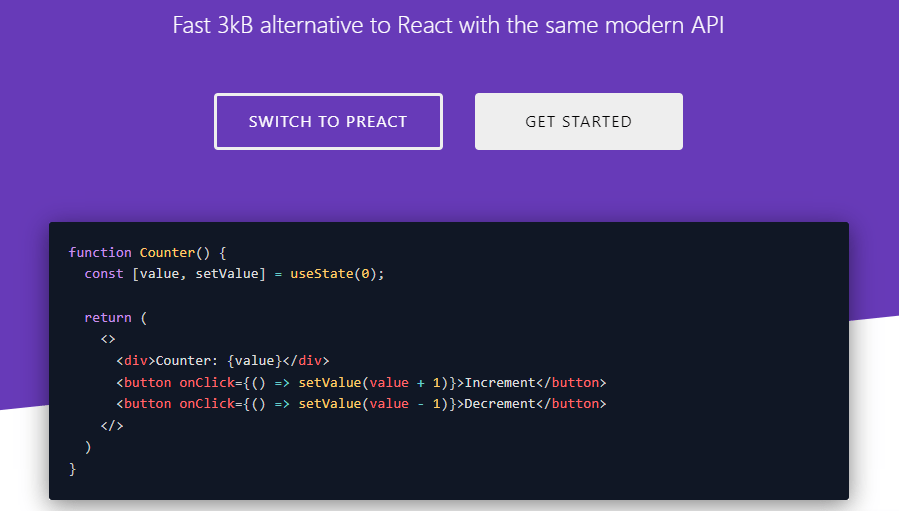The width and height of the screenshot is (899, 511).
Task: Click the 'return (' code line
Action: (x=115, y=318)
